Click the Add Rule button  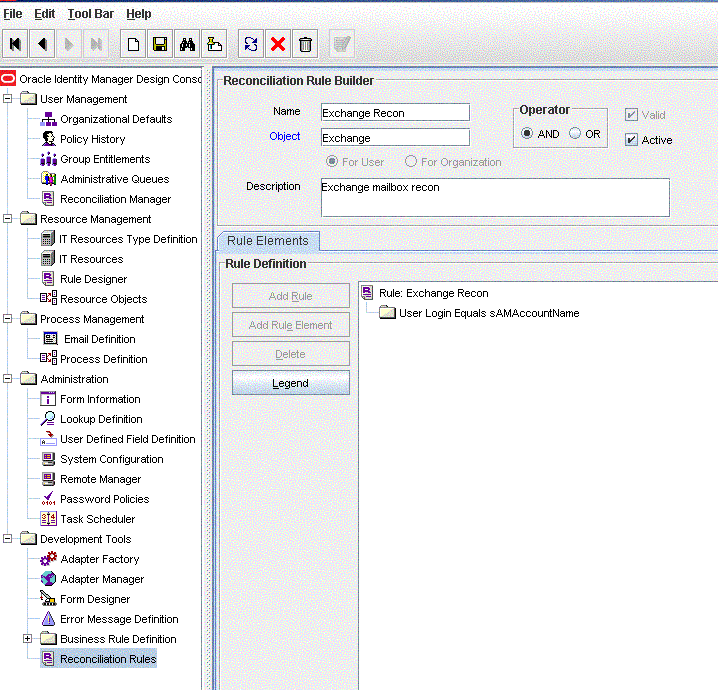290,296
